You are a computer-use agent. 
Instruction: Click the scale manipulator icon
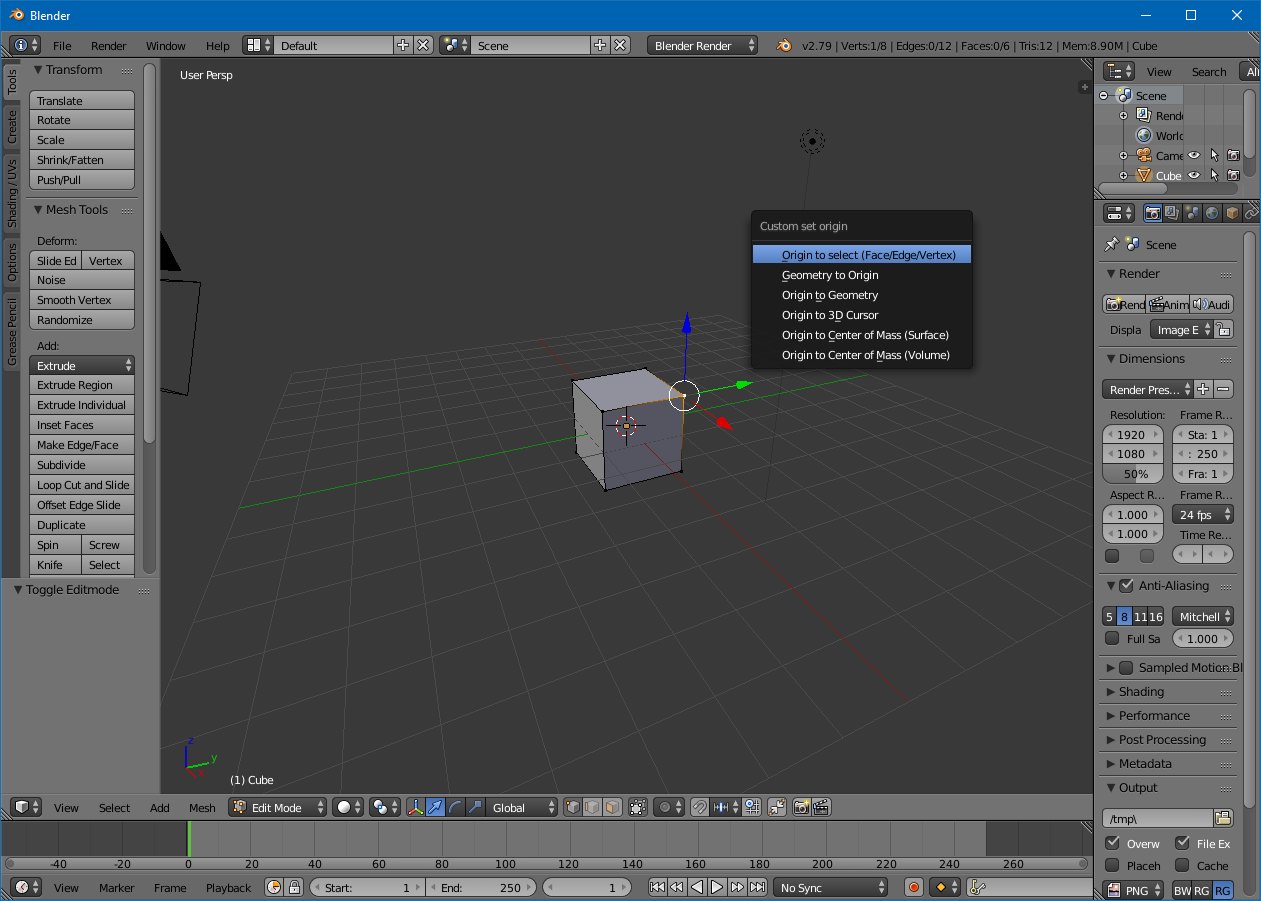[475, 807]
